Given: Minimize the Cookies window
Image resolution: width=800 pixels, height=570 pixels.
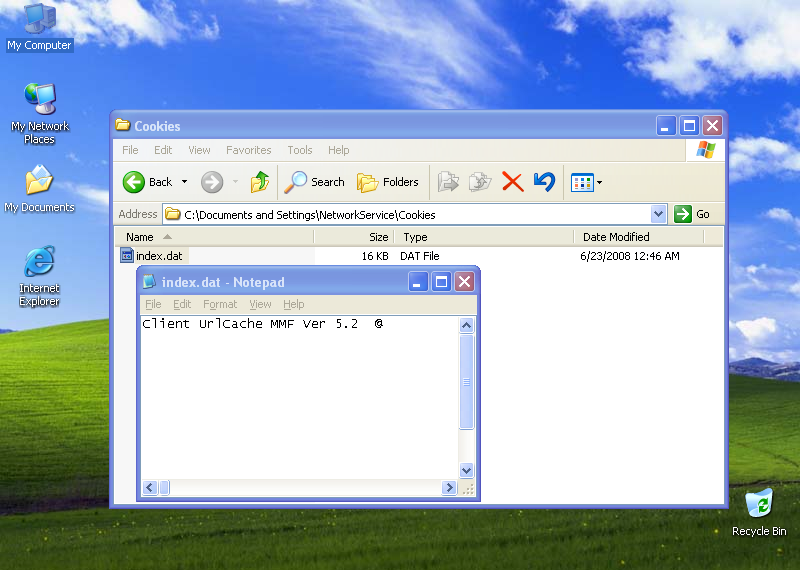Looking at the screenshot, I should point(666,126).
